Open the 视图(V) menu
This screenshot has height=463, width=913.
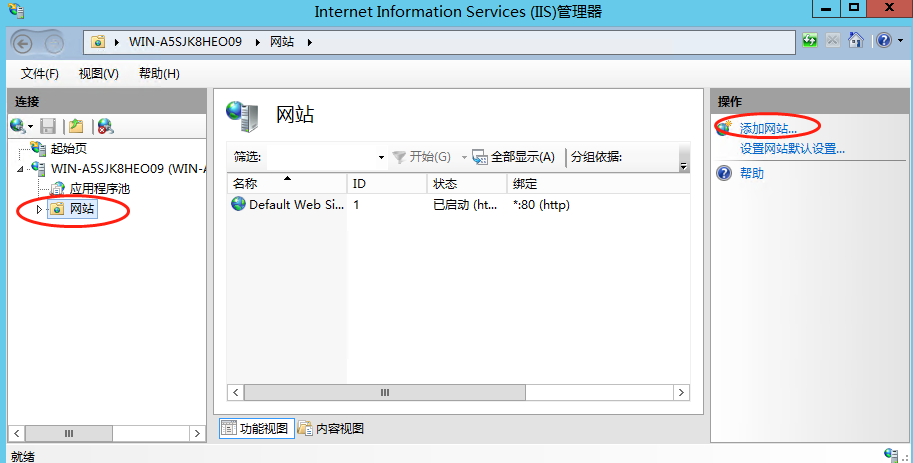[98, 74]
